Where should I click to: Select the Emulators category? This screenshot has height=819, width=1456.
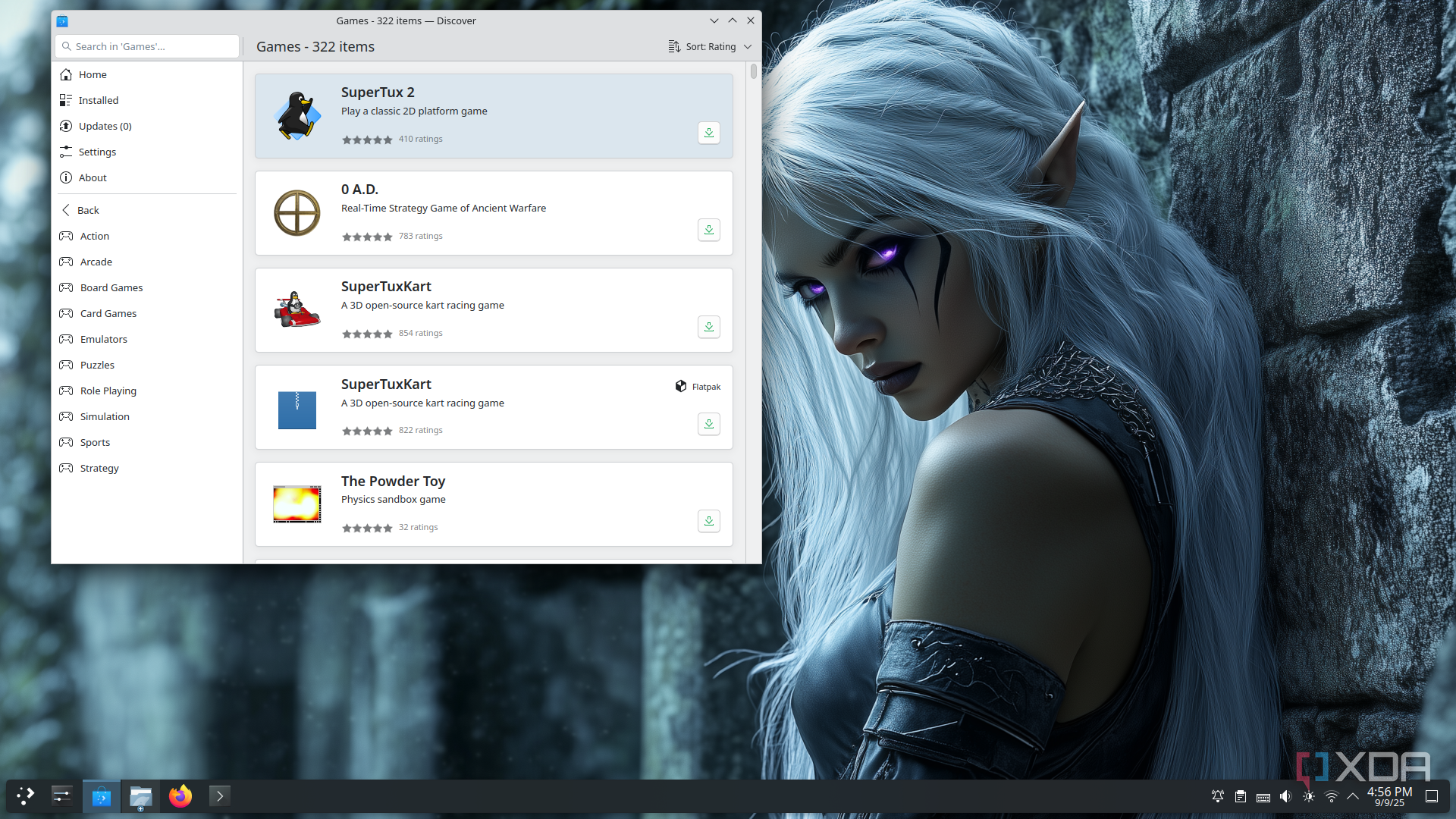coord(147,339)
